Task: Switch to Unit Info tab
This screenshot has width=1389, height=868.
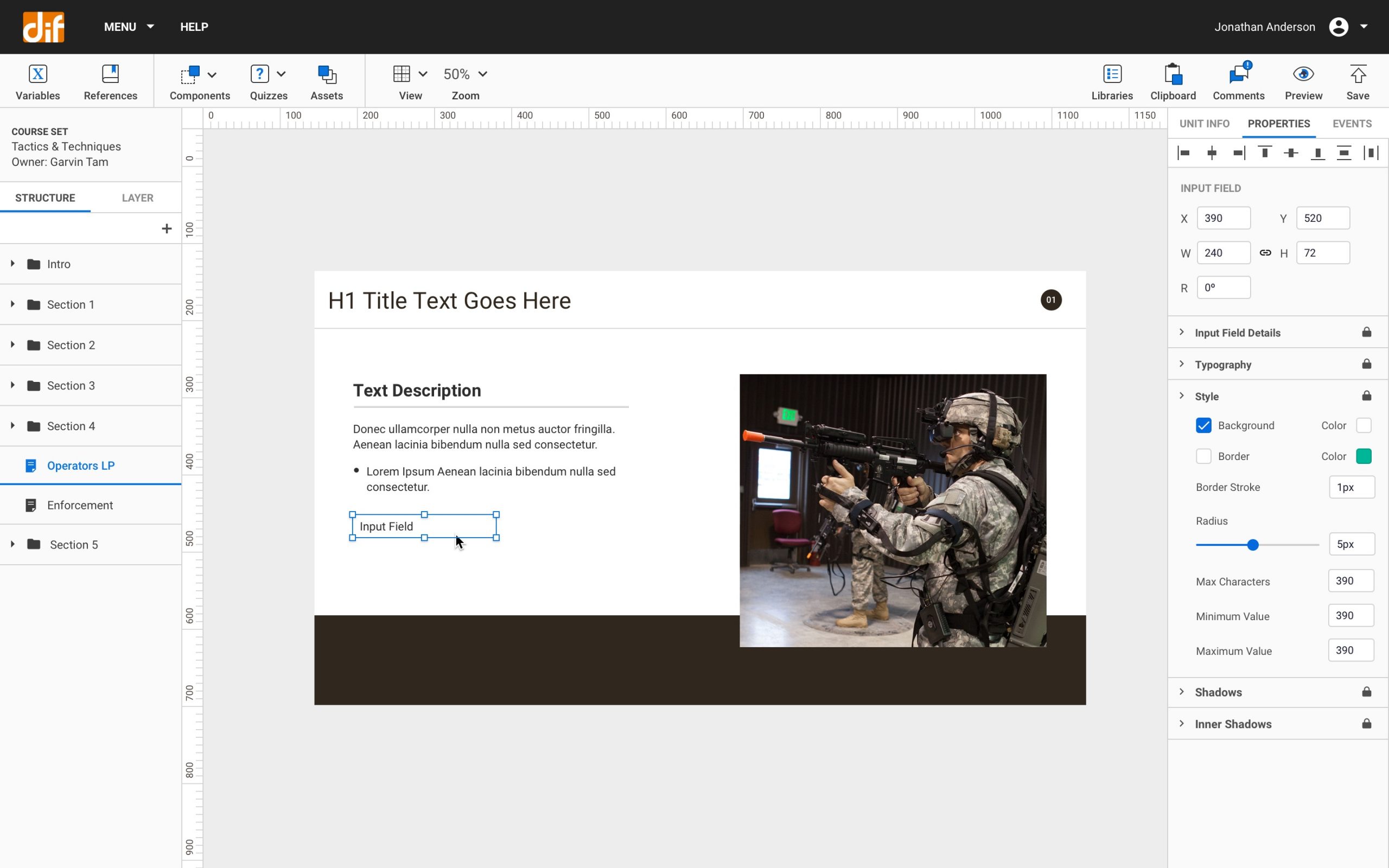Action: click(1204, 123)
